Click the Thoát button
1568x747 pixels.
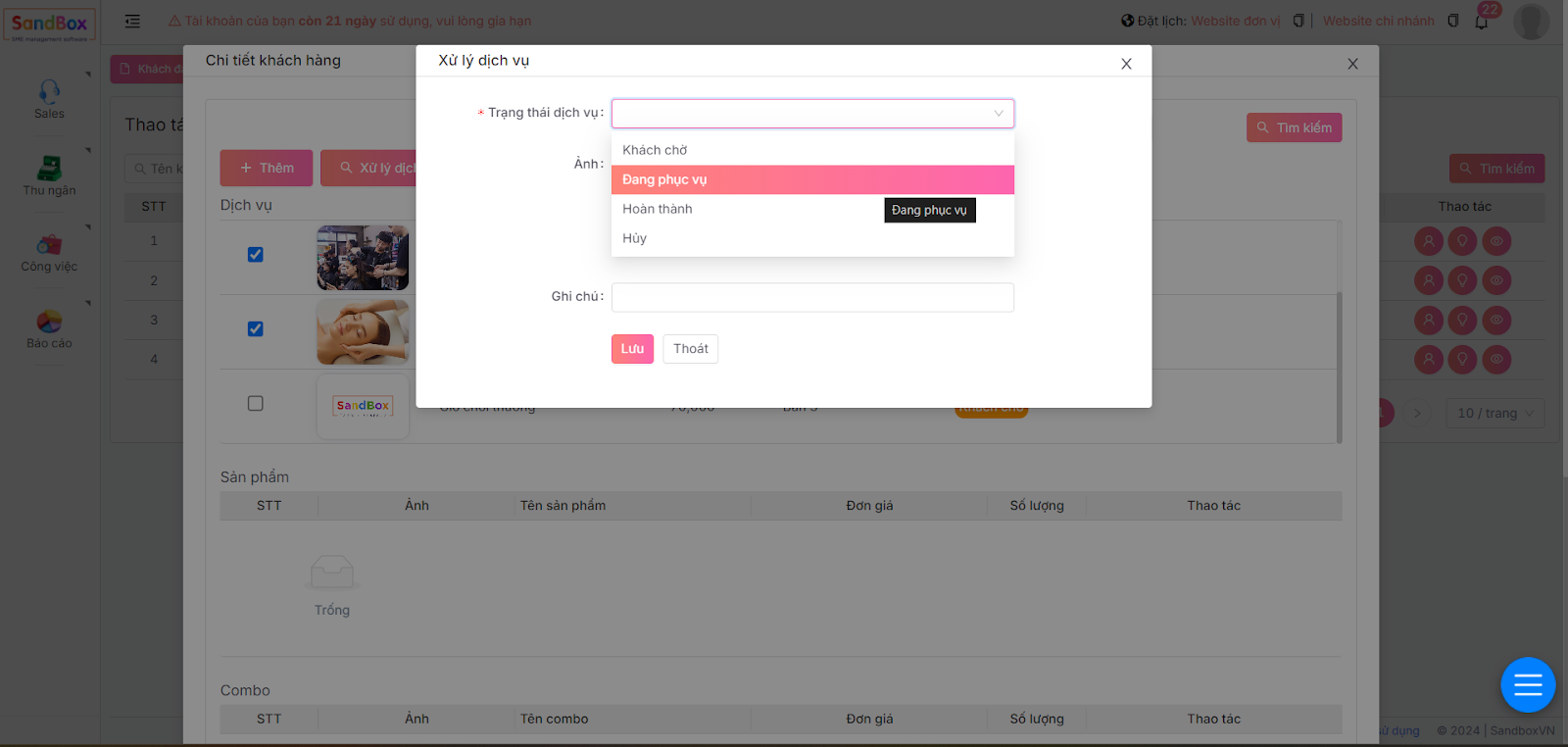690,349
